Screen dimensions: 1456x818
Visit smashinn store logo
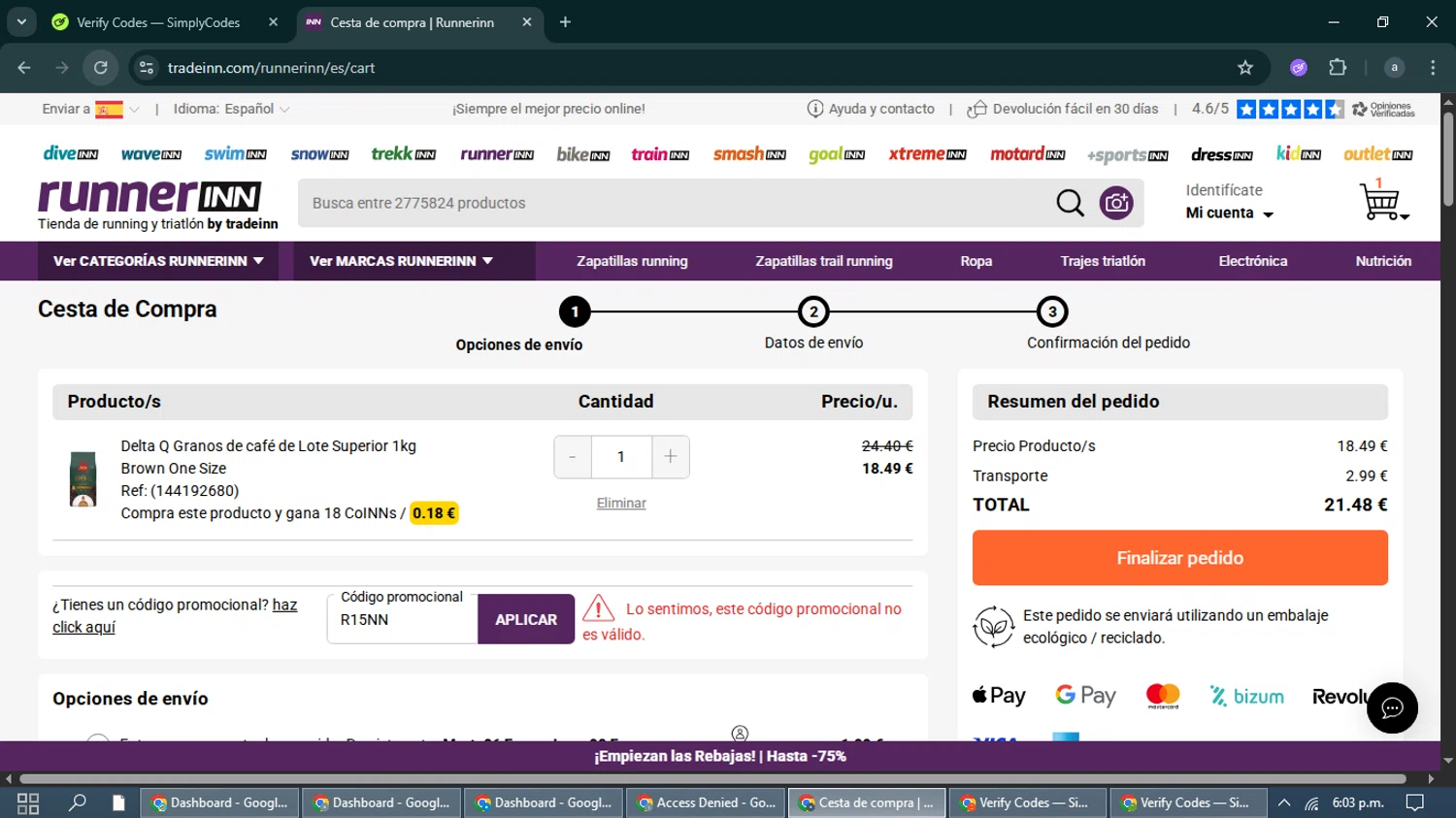(x=748, y=153)
